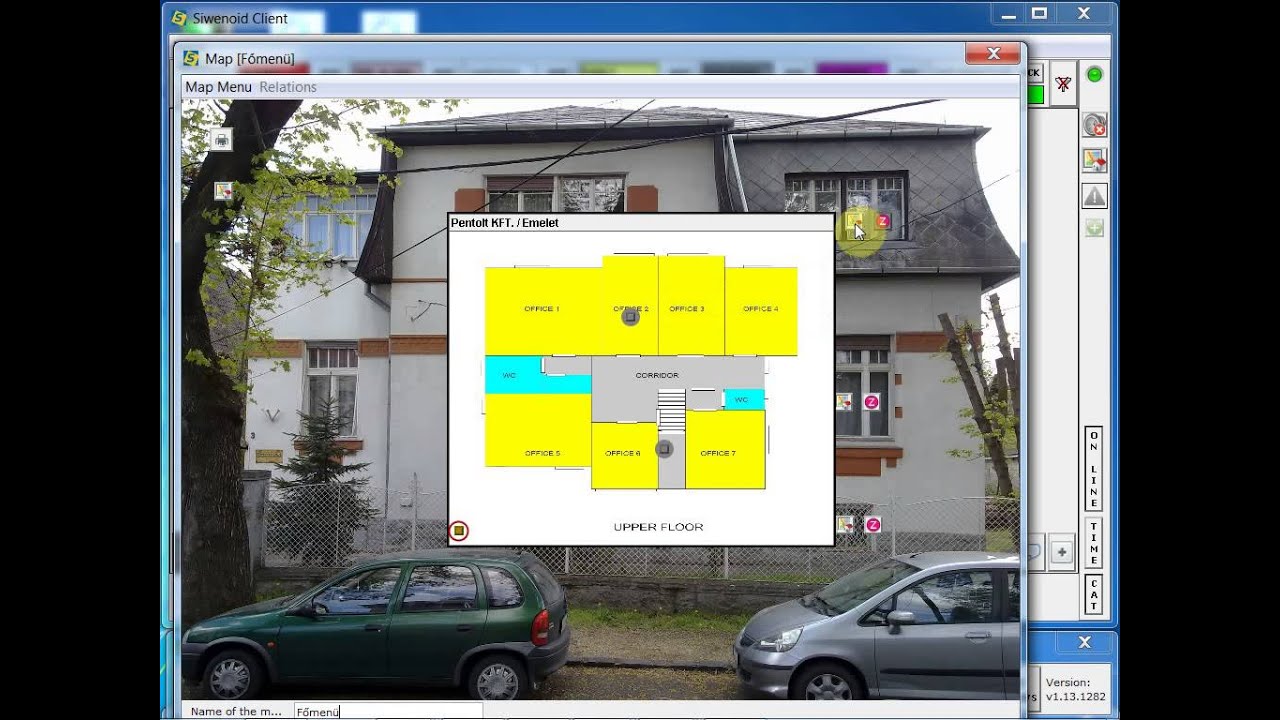
Task: Click the plus button at the bottom of the client panel
Action: point(1061,551)
